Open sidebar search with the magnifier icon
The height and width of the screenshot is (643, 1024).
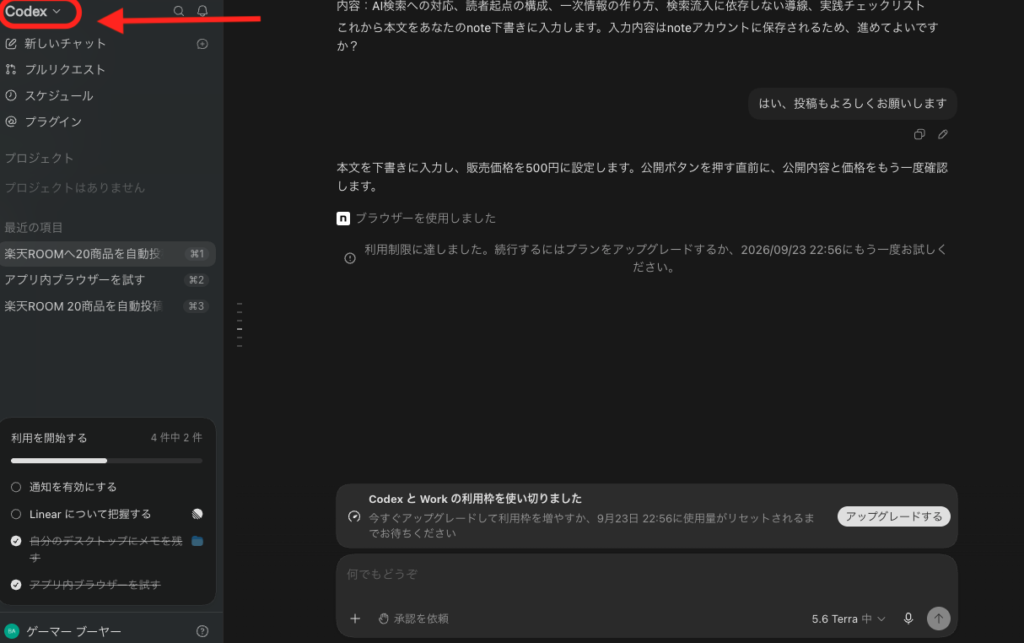[178, 11]
